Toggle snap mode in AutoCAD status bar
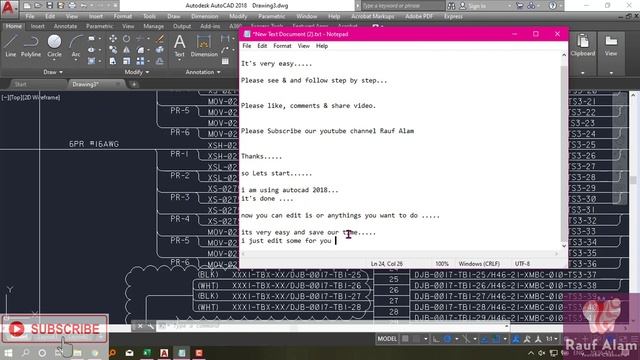 (x=416, y=339)
